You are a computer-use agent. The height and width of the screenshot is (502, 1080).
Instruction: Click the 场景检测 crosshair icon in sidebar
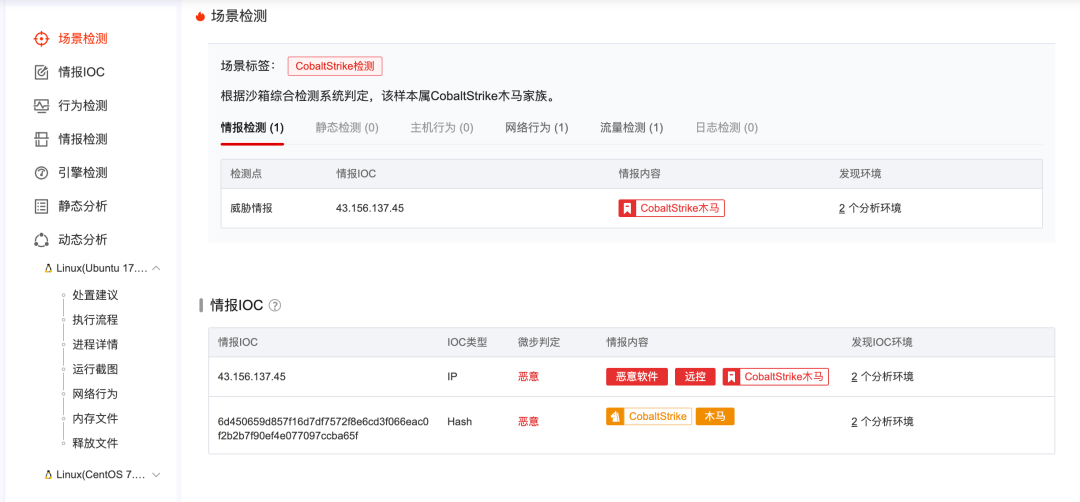point(41,39)
